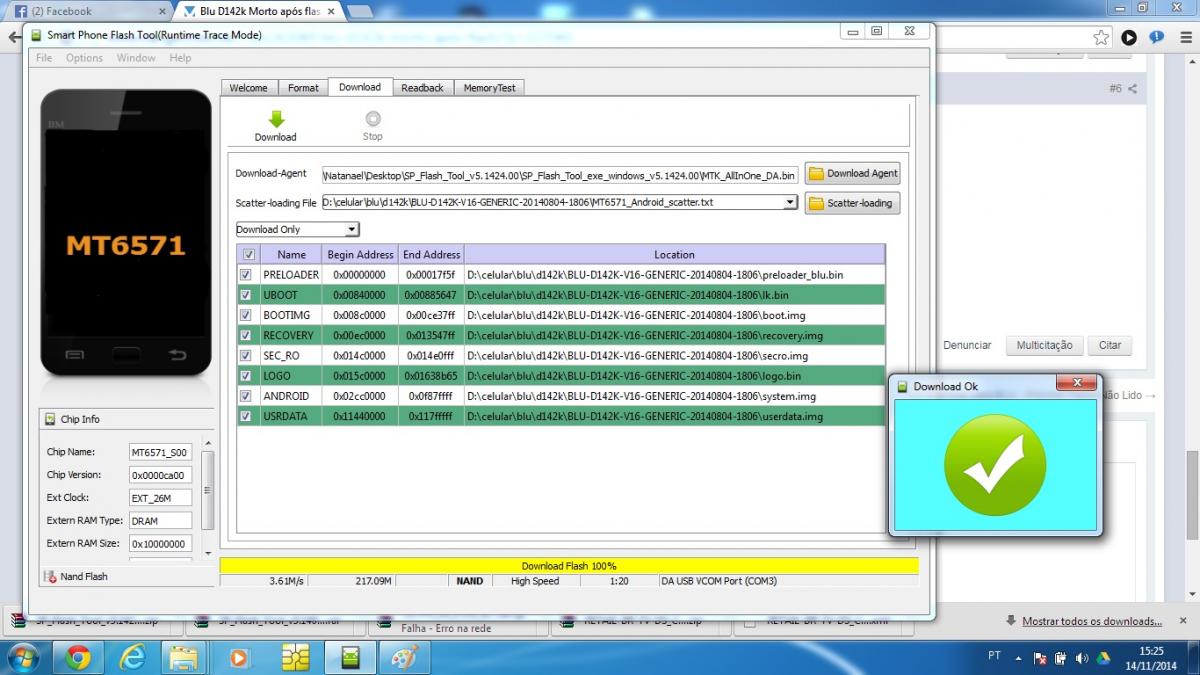
Task: Click the Flash Tool icon in the taskbar
Action: (x=350, y=657)
